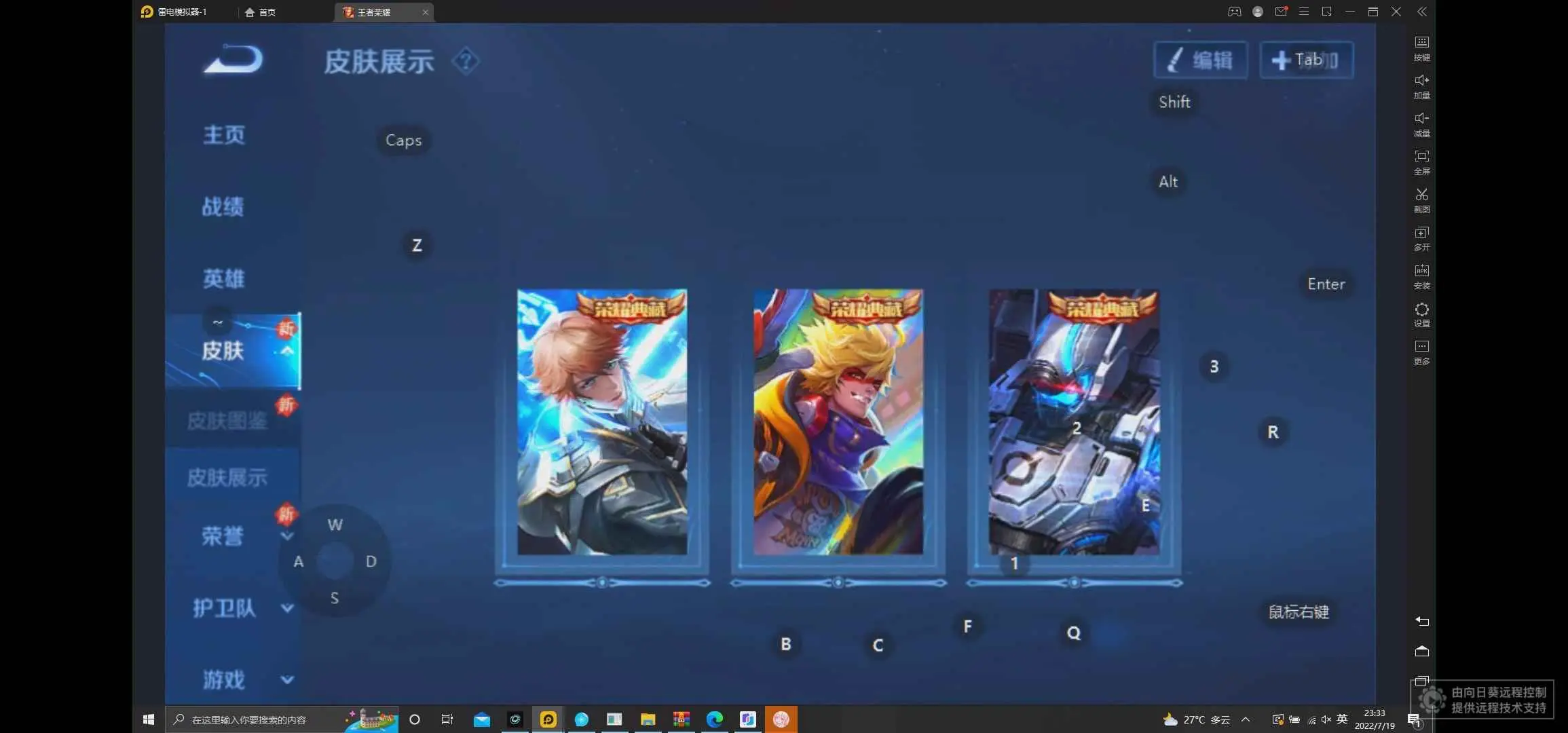Screen dimensions: 1568x733
Task: Take a screenshot with 截图 scissors
Action: point(1421,200)
